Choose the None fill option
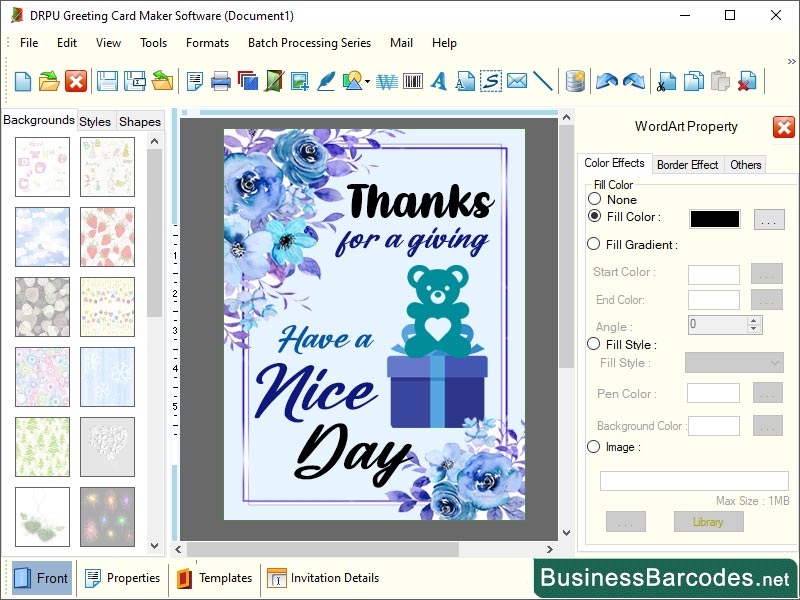The height and width of the screenshot is (600, 800). coord(595,199)
